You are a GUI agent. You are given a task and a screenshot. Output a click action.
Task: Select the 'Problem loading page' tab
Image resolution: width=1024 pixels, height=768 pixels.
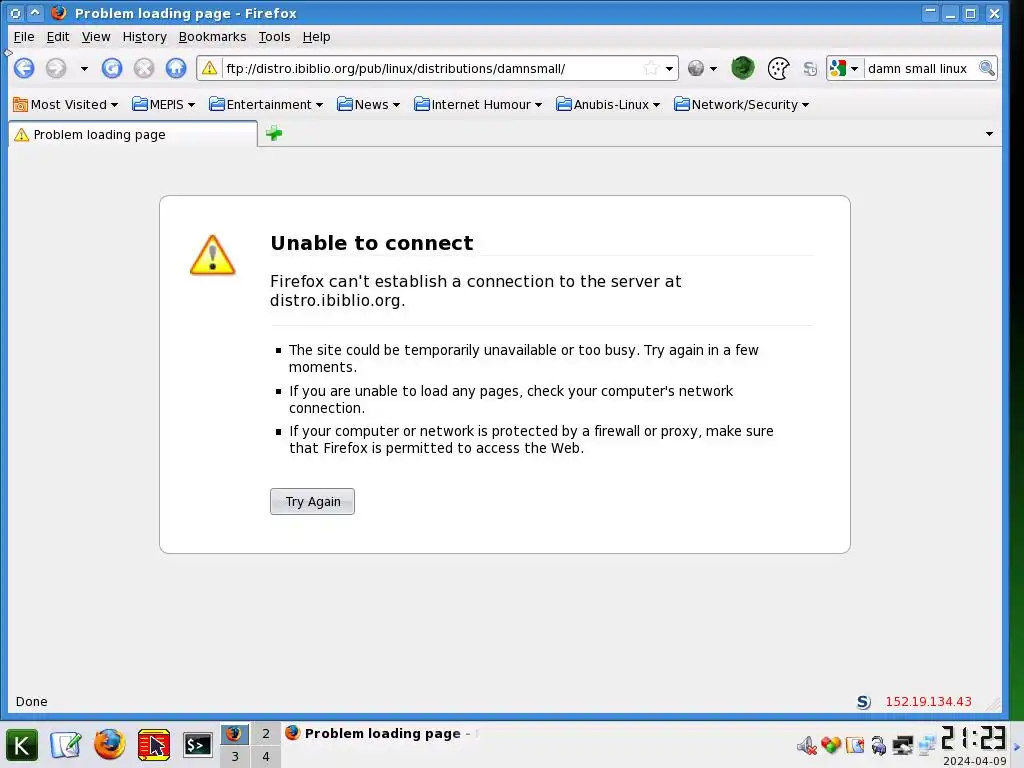coord(133,135)
